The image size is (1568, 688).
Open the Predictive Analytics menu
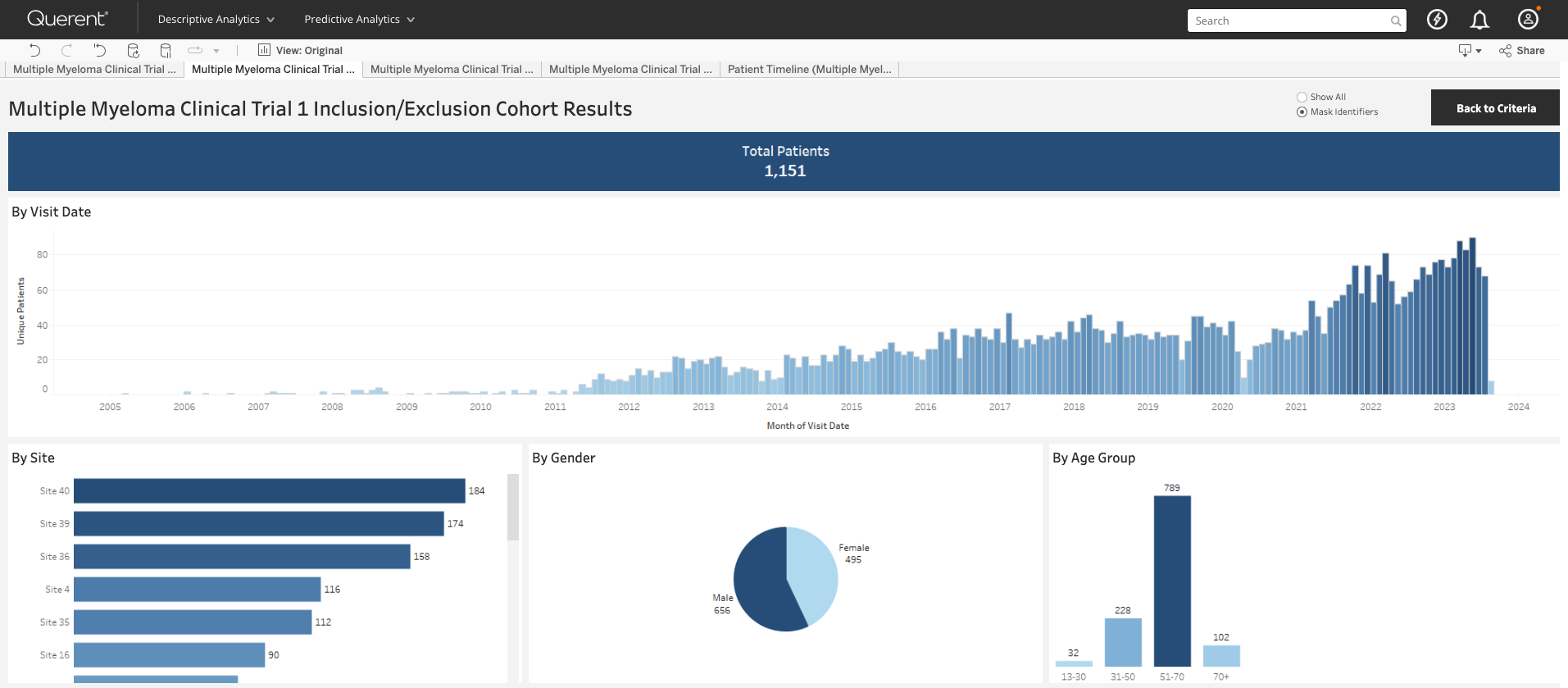[x=360, y=19]
